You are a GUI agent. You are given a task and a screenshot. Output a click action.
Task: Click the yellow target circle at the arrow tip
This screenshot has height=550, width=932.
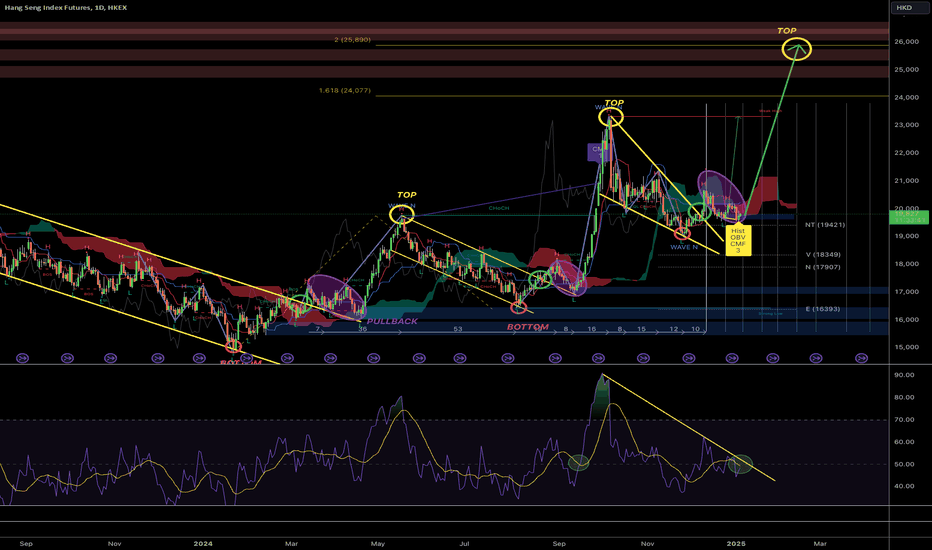[x=796, y=49]
